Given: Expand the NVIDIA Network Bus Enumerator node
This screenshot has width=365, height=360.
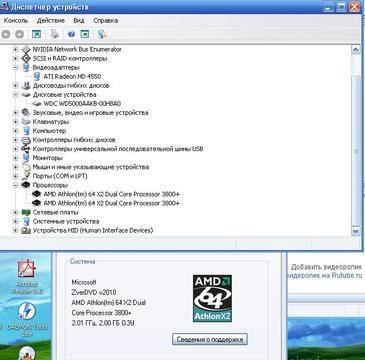Looking at the screenshot, I should click(15, 49).
